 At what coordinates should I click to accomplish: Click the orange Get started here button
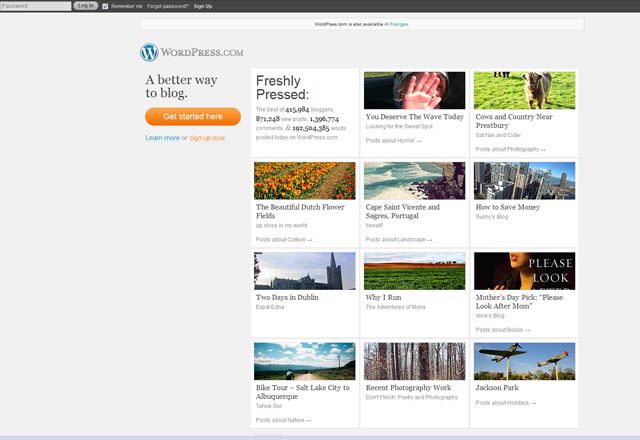pyautogui.click(x=192, y=116)
